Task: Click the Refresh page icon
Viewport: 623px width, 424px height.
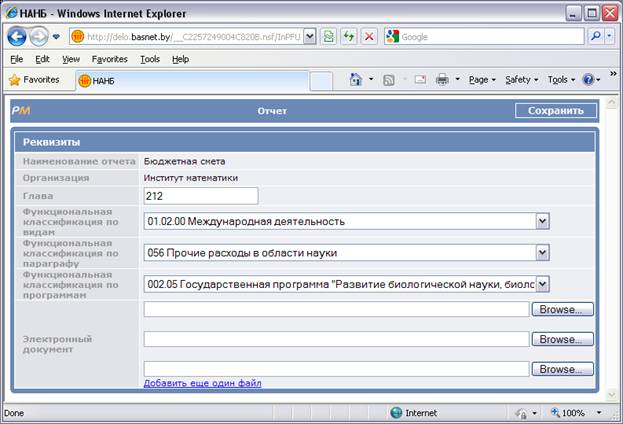Action: tap(348, 37)
